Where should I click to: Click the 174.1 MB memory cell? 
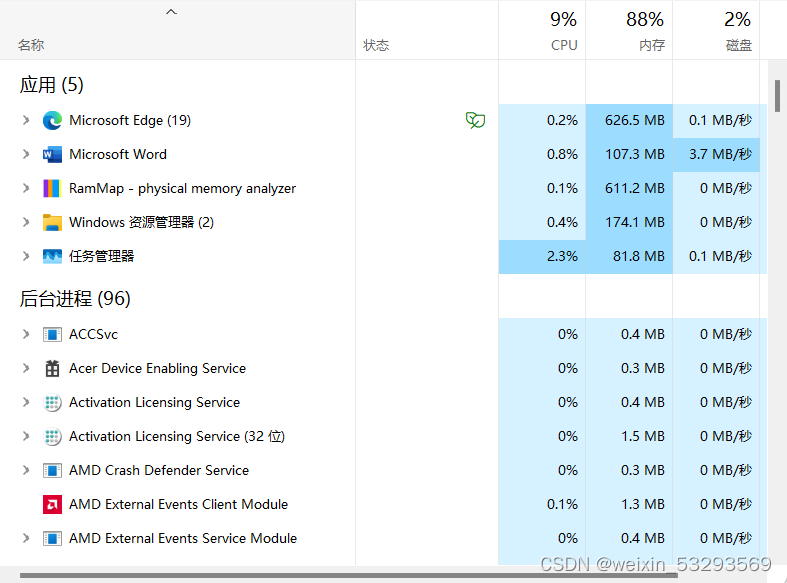coord(629,222)
